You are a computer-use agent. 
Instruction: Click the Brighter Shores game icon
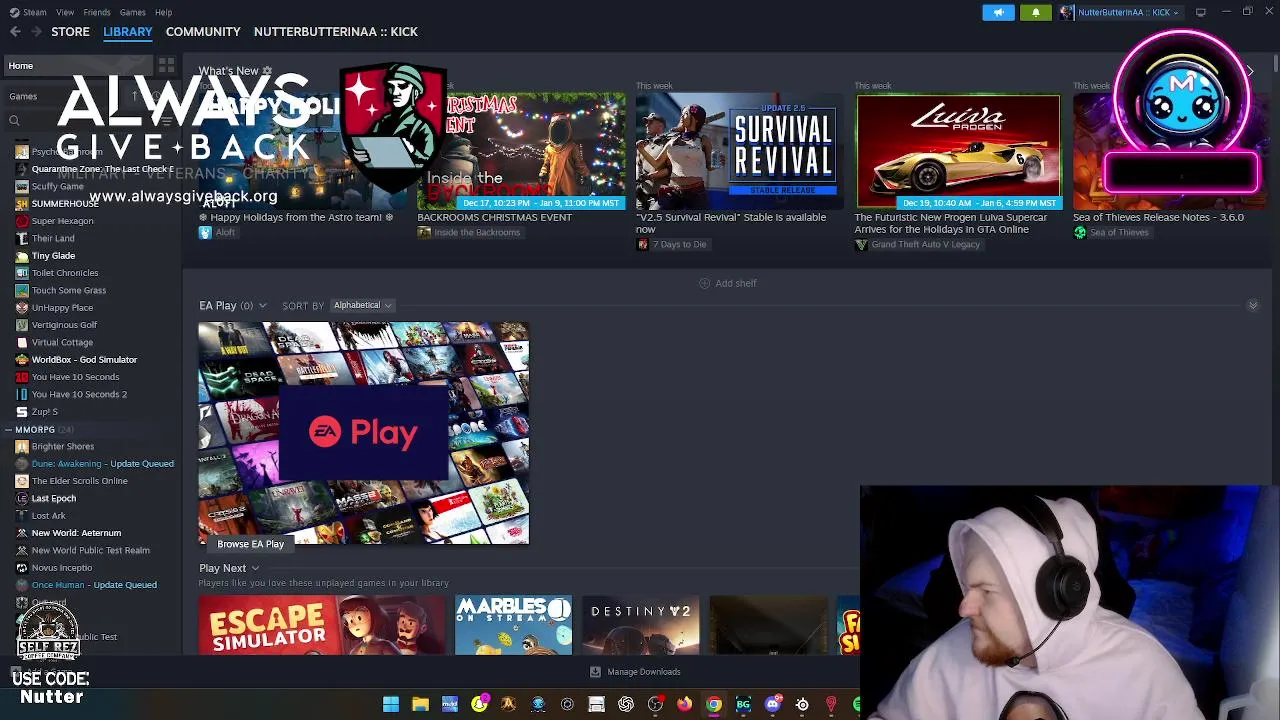[x=22, y=446]
